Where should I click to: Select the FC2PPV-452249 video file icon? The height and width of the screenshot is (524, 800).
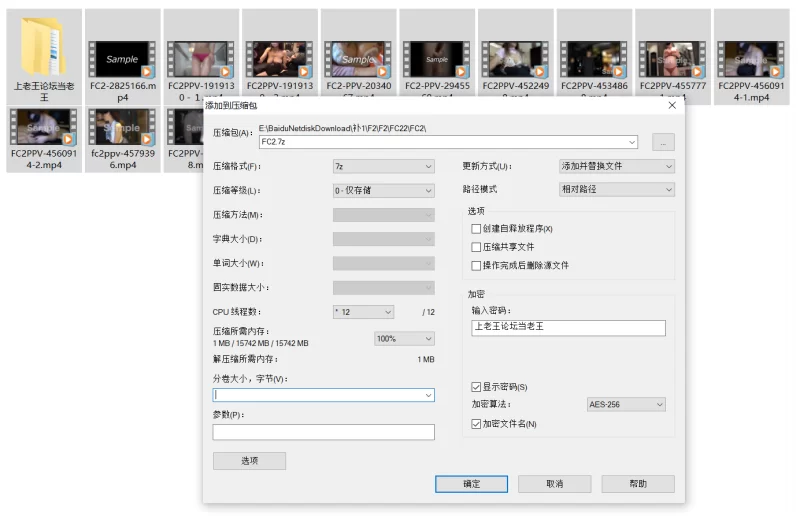click(515, 59)
